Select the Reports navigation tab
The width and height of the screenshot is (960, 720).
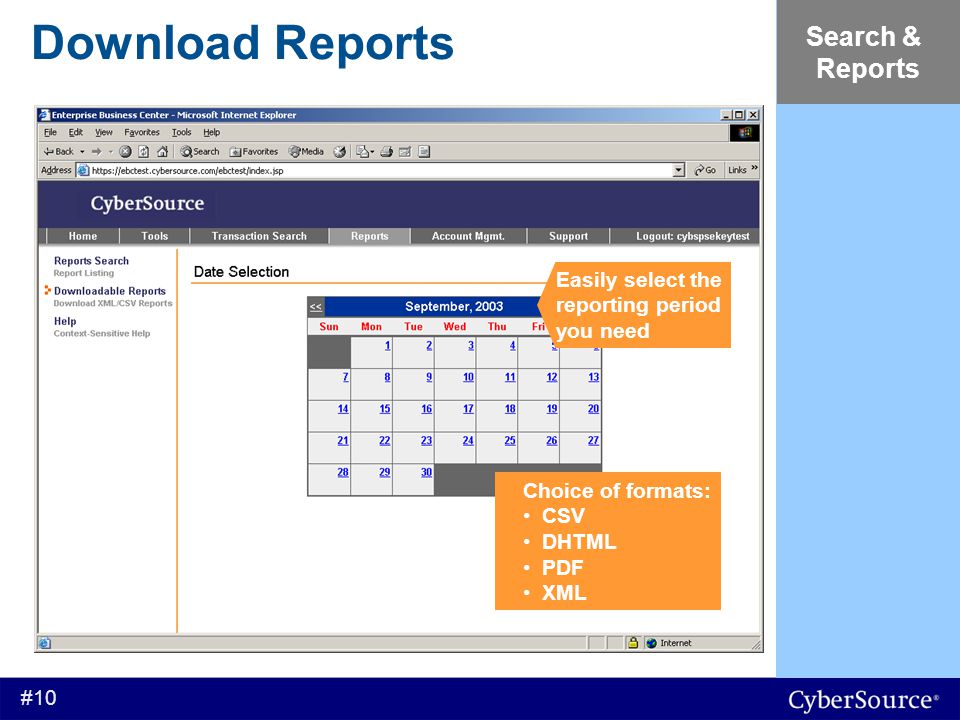pos(369,236)
